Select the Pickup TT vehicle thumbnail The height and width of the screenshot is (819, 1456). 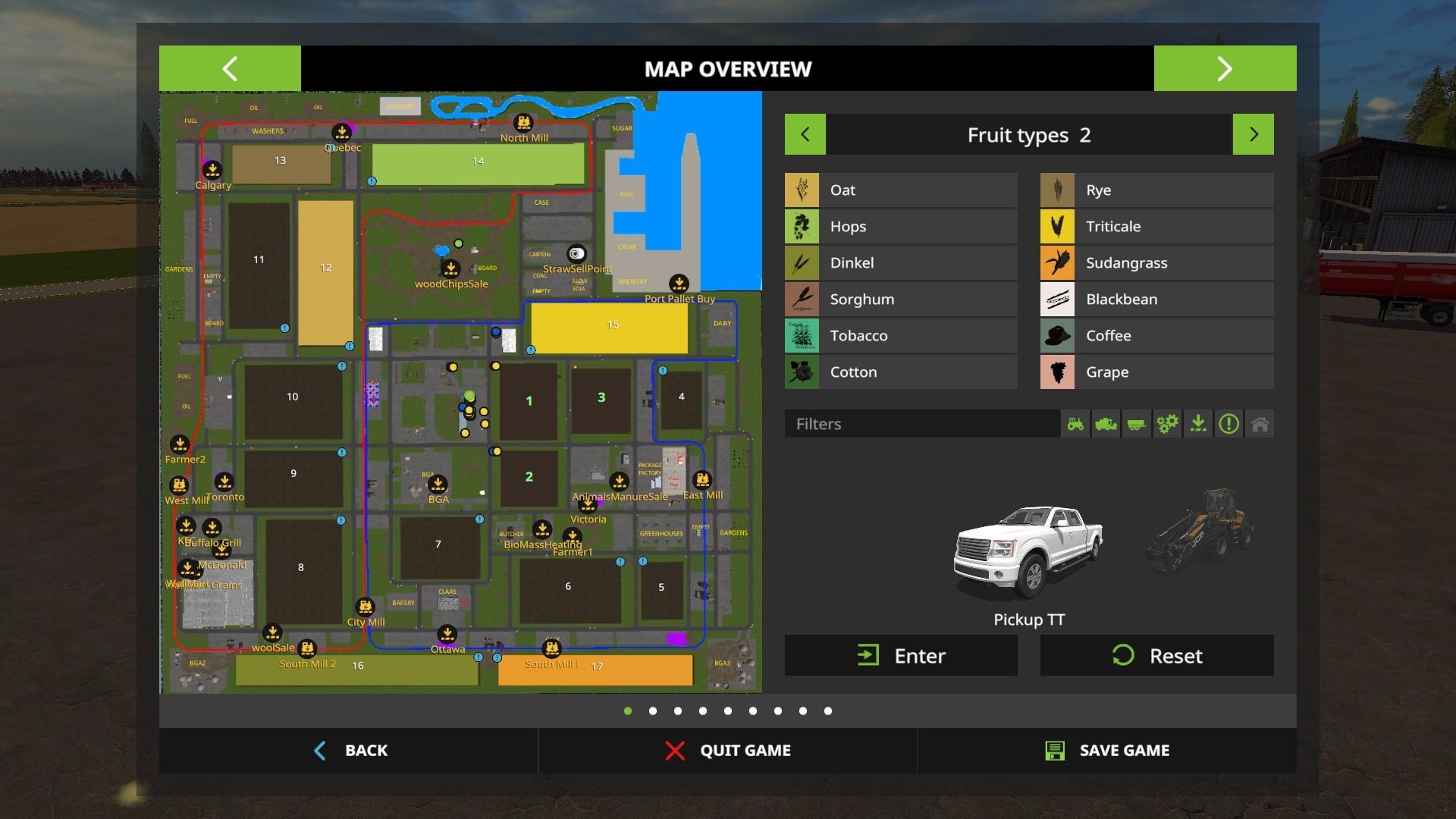pyautogui.click(x=1028, y=551)
